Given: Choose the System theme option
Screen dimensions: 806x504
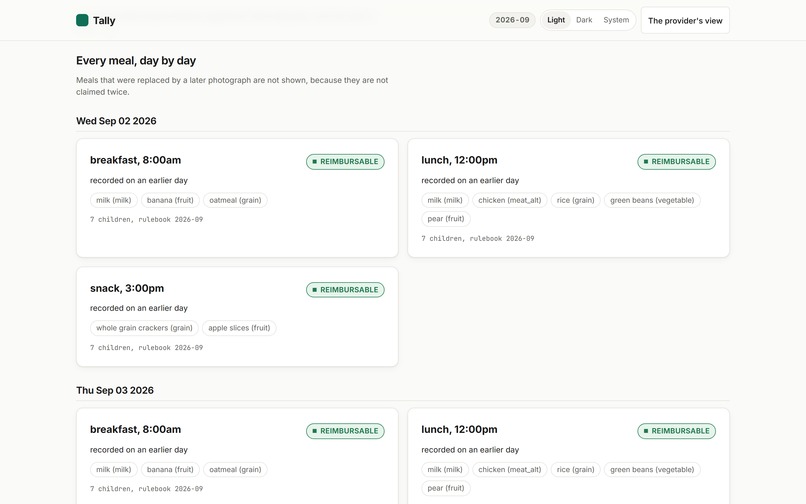Looking at the screenshot, I should click(616, 20).
